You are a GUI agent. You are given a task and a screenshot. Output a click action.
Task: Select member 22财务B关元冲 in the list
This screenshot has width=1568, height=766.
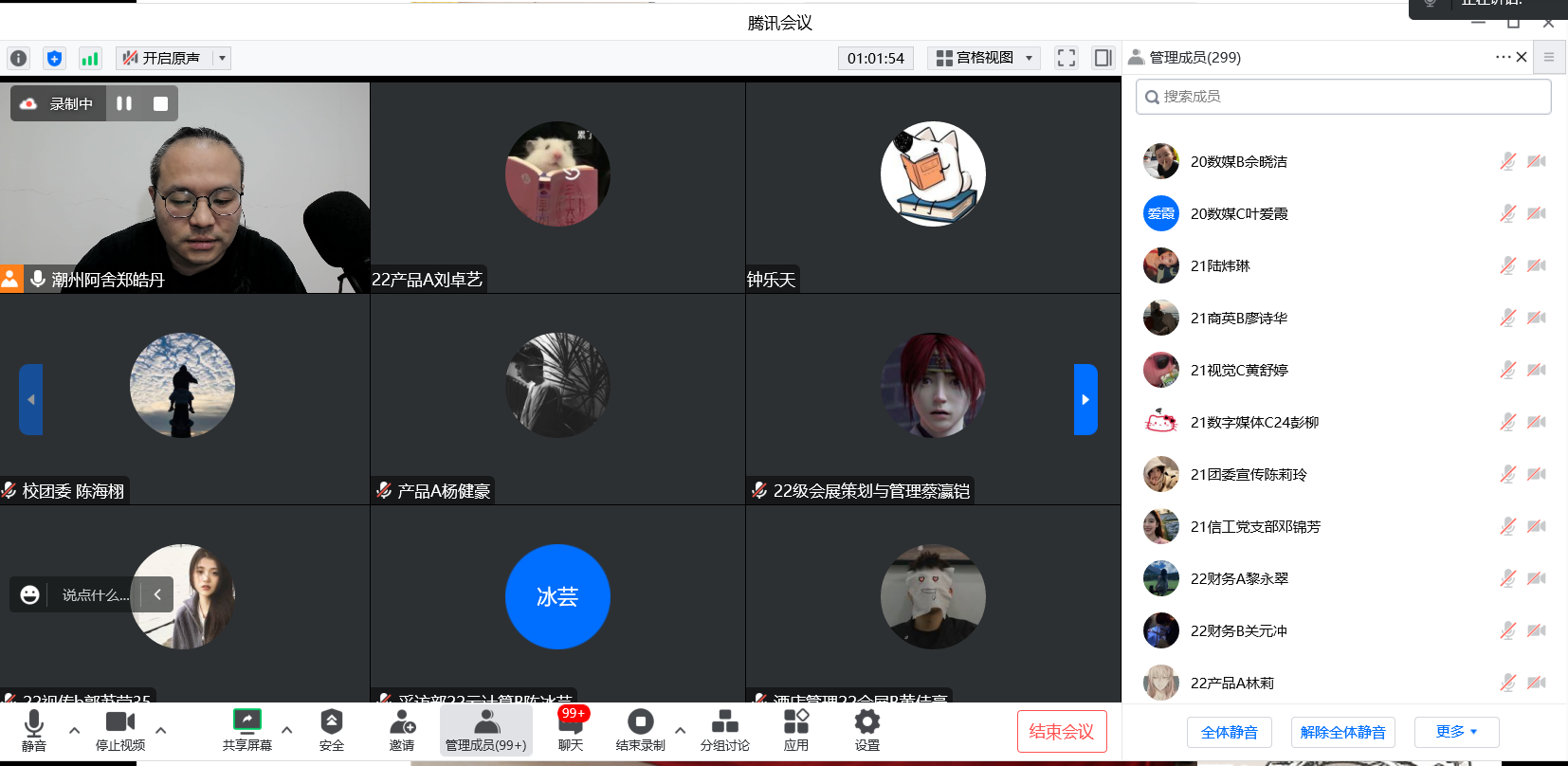click(1238, 631)
